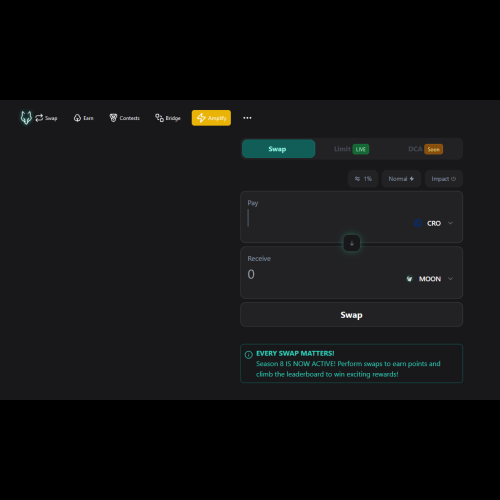Open the three-dot more menu
Image resolution: width=500 pixels, height=500 pixels.
pyautogui.click(x=247, y=118)
